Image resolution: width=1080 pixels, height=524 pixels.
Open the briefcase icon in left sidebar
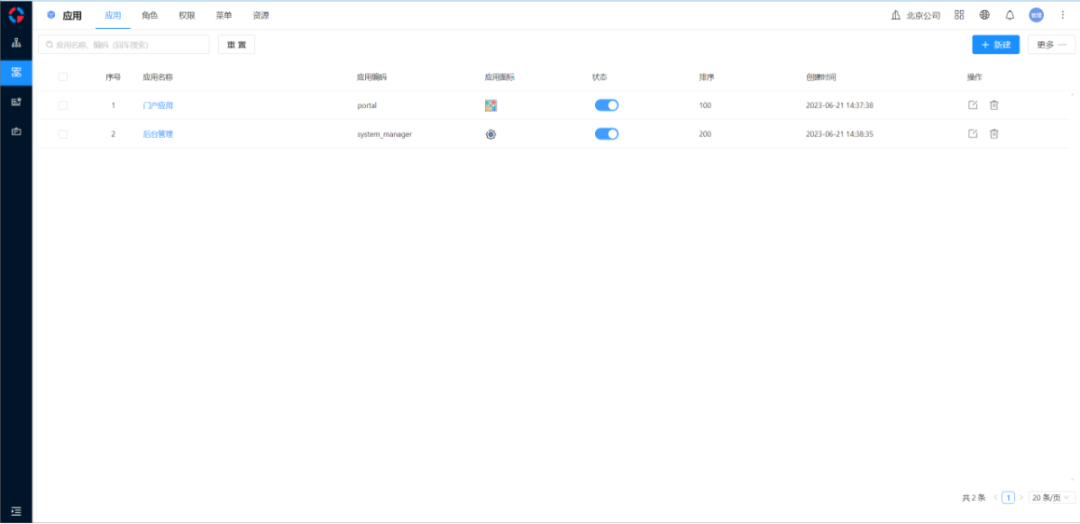(x=16, y=131)
